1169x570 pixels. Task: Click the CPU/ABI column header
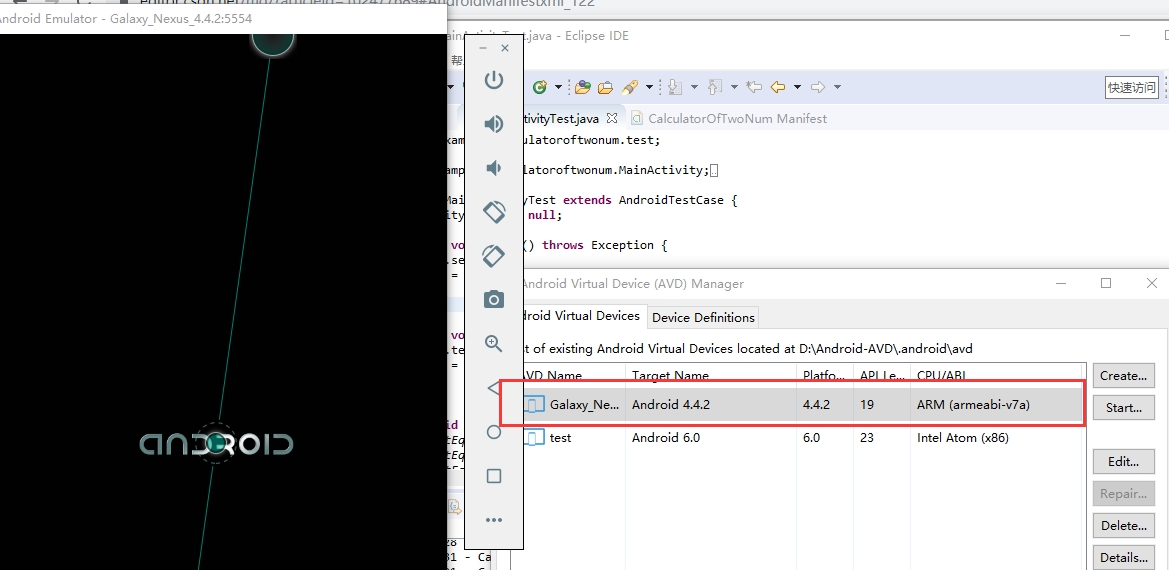click(x=996, y=375)
